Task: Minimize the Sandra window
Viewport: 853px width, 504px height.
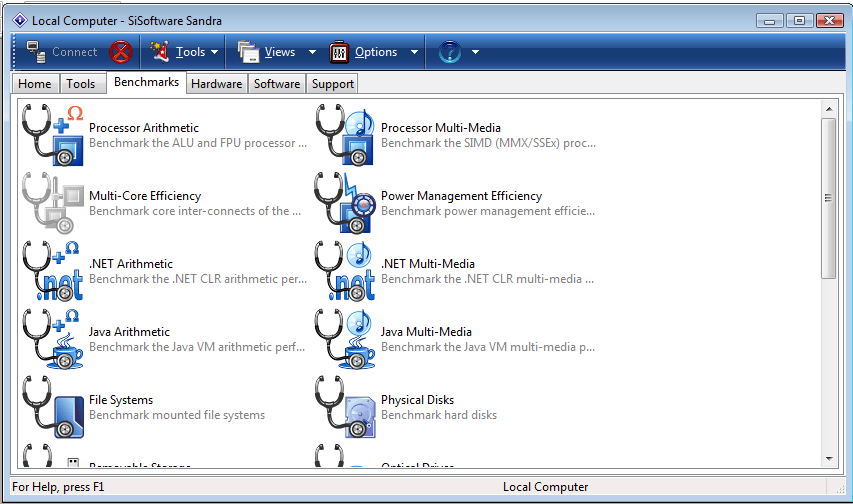Action: pos(769,21)
